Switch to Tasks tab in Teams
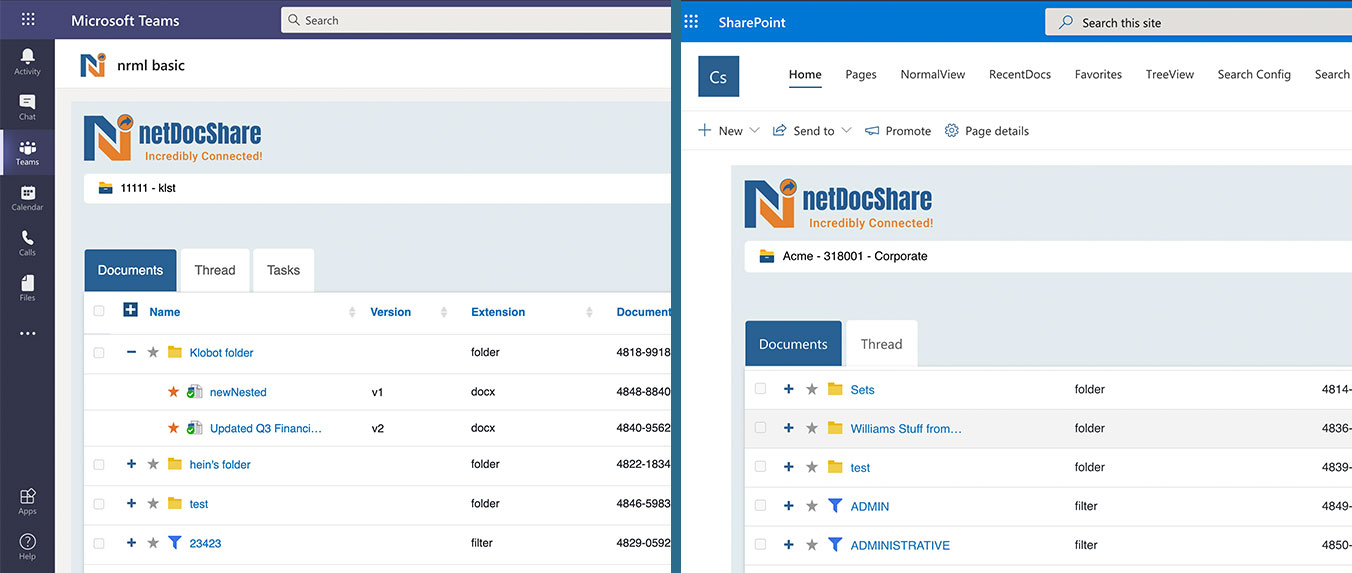Screen dimensions: 1352x573 [283, 270]
